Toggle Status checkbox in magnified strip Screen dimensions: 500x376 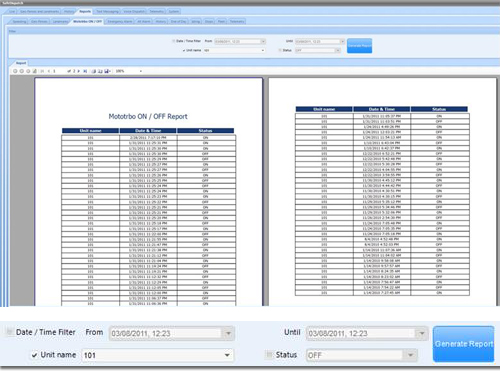[269, 355]
